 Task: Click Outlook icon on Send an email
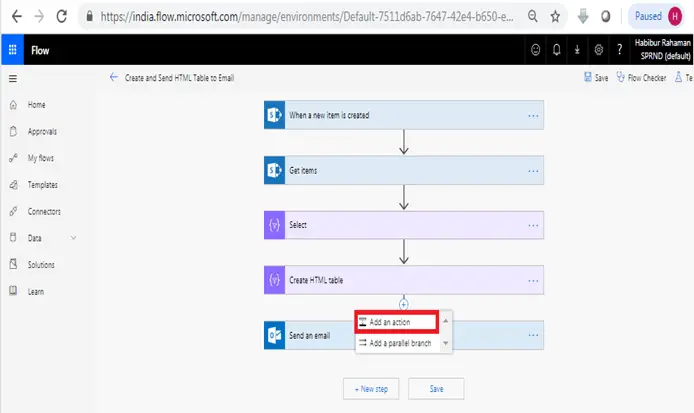[274, 336]
